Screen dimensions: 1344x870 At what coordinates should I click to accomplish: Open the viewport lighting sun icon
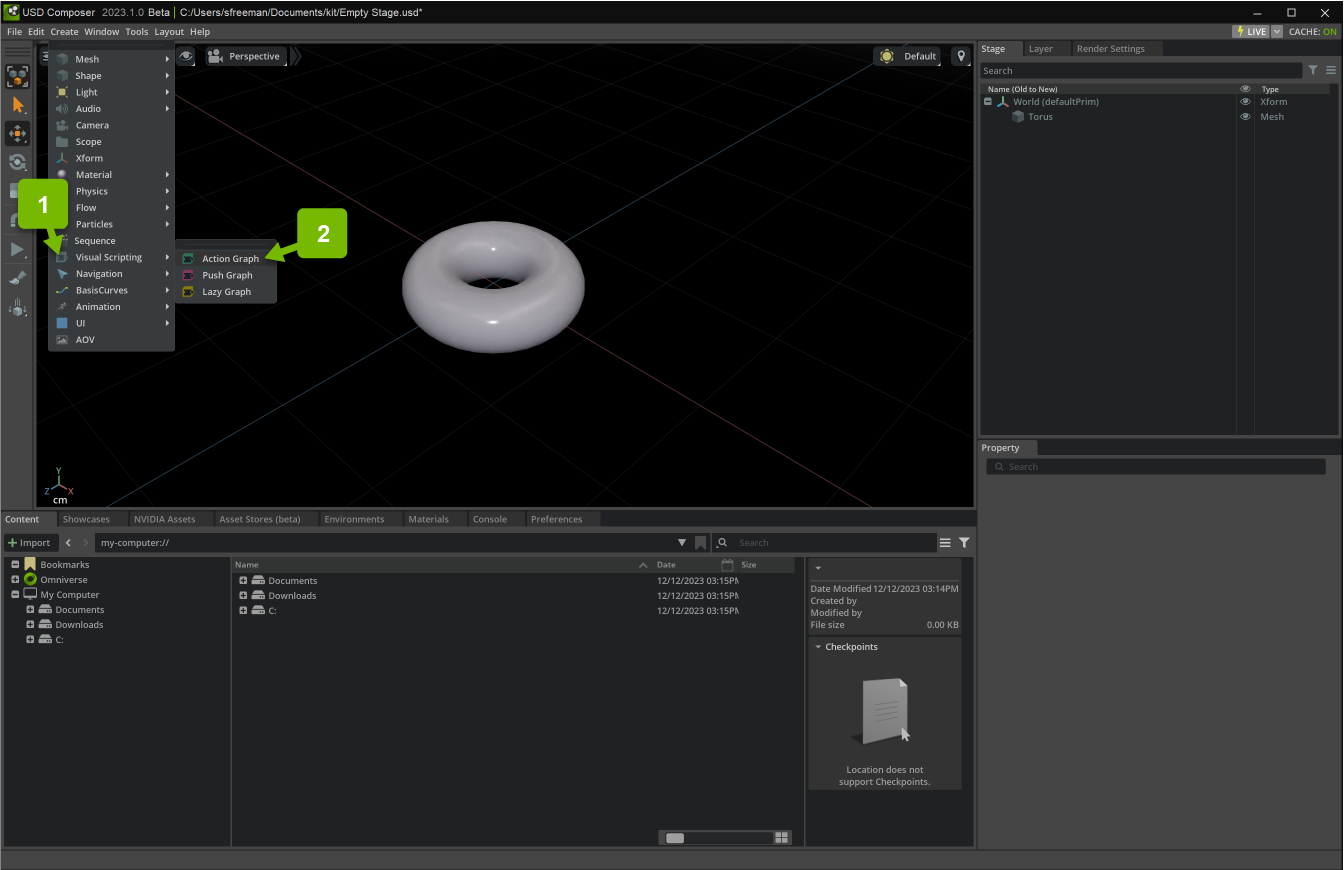pos(887,56)
